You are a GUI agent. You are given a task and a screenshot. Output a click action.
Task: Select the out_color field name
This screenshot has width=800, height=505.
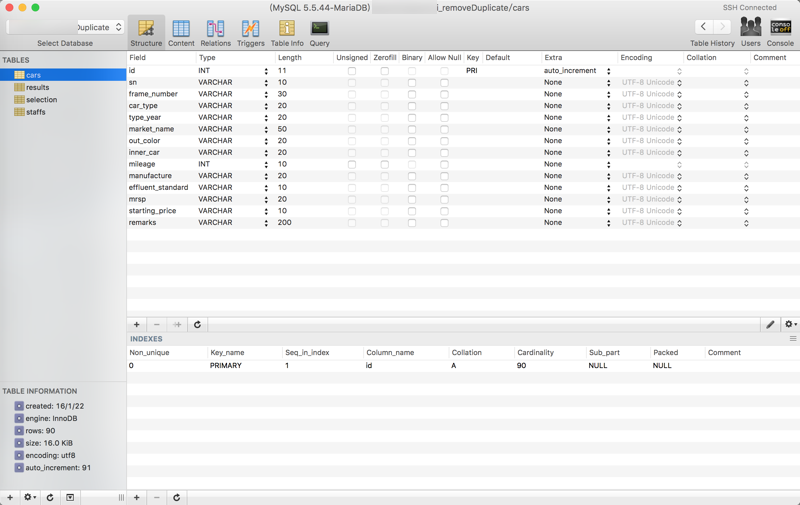coord(144,141)
